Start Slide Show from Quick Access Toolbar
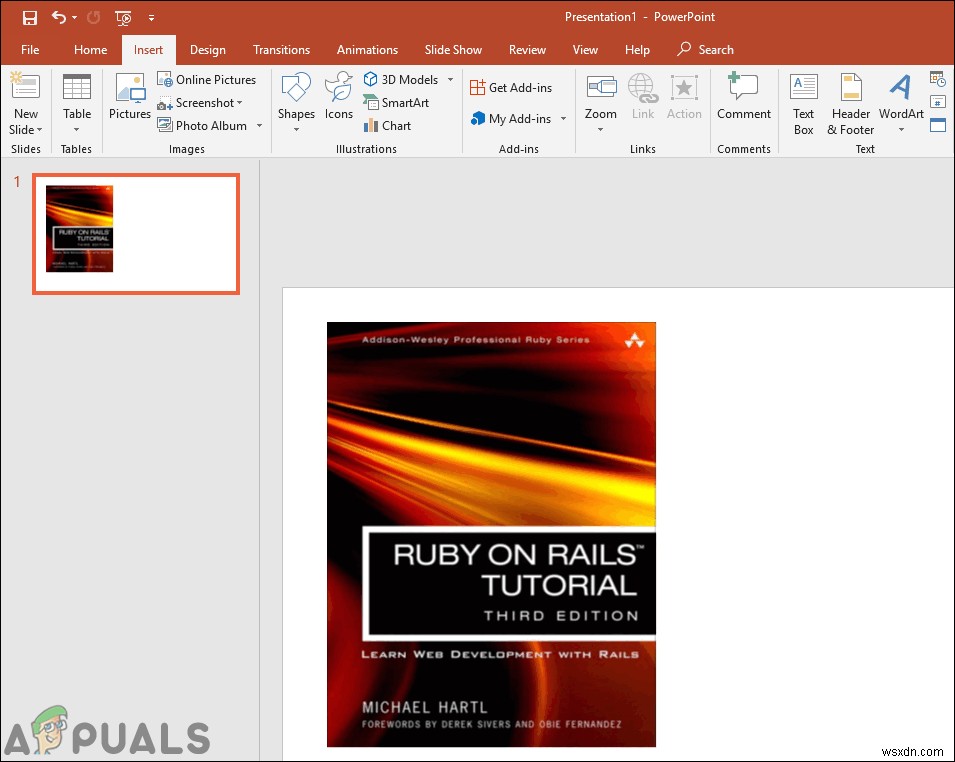 coord(122,17)
